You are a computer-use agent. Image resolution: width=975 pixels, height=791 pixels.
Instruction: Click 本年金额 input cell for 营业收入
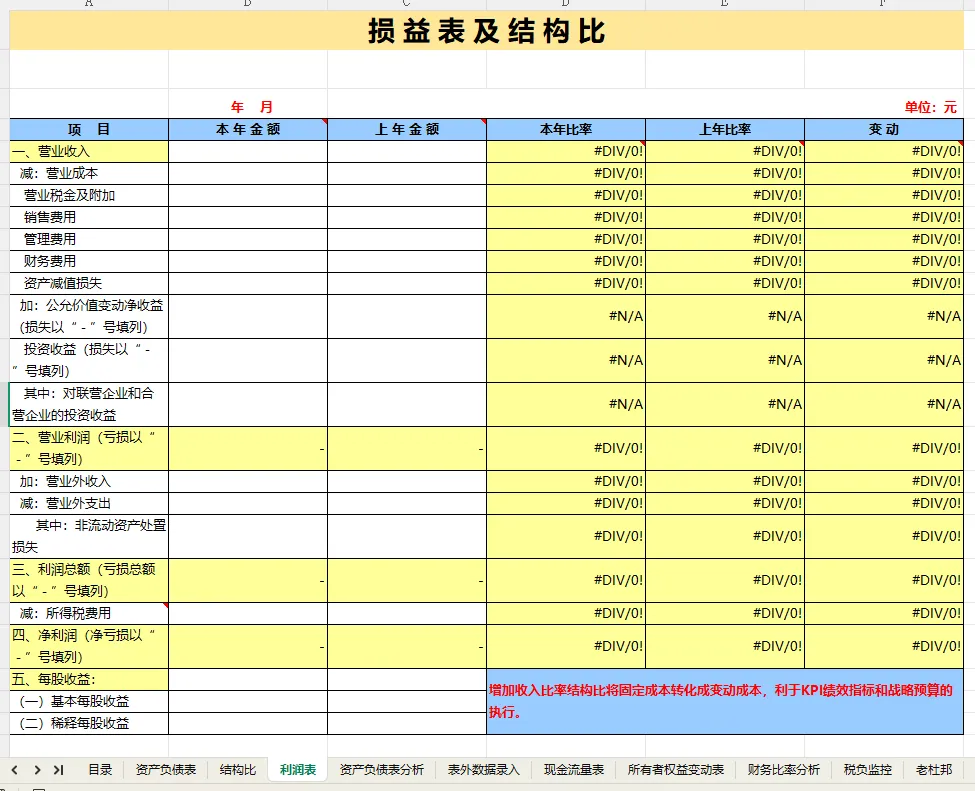[248, 151]
